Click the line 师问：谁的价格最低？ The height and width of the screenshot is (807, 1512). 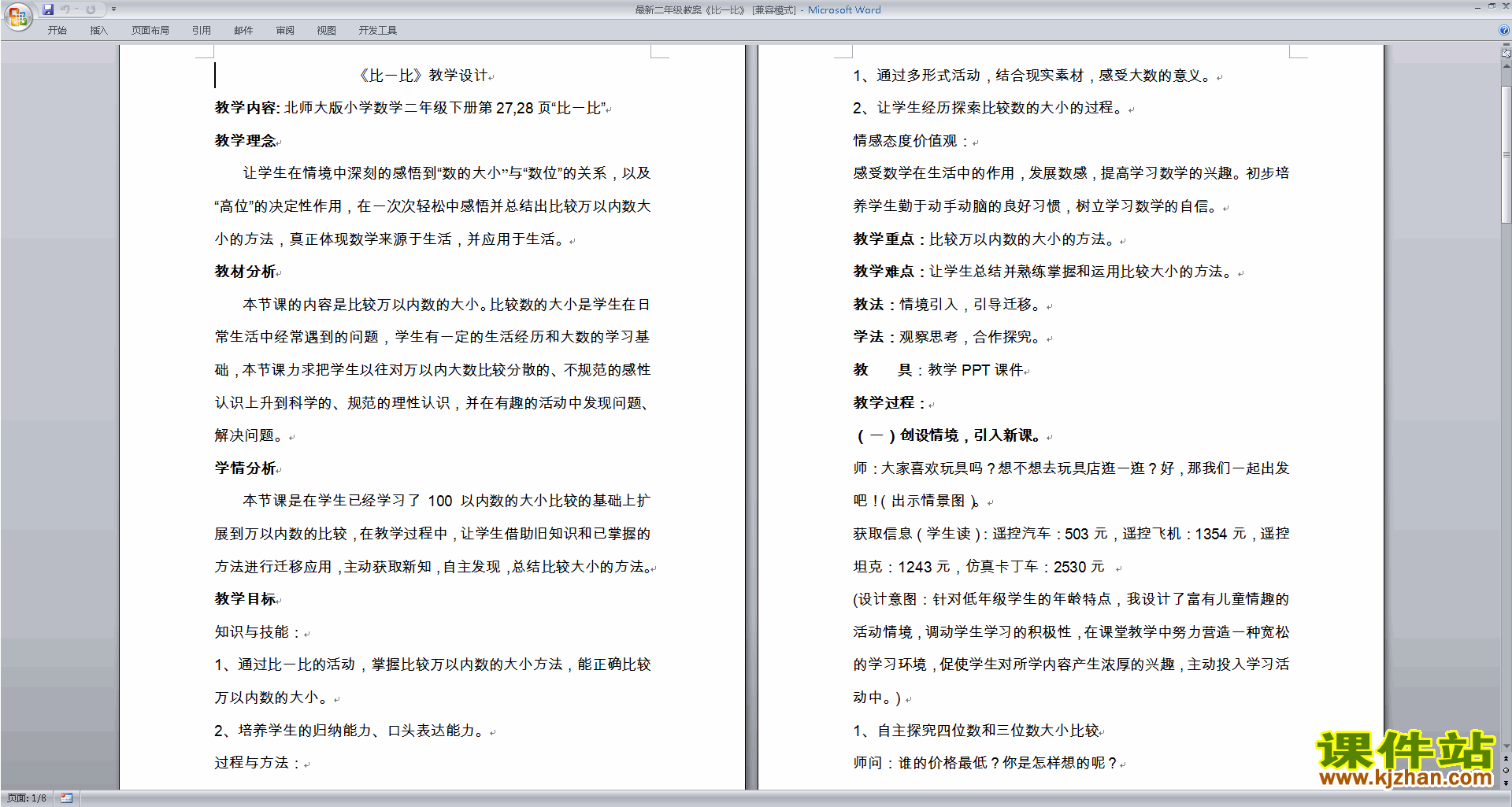[x=926, y=763]
